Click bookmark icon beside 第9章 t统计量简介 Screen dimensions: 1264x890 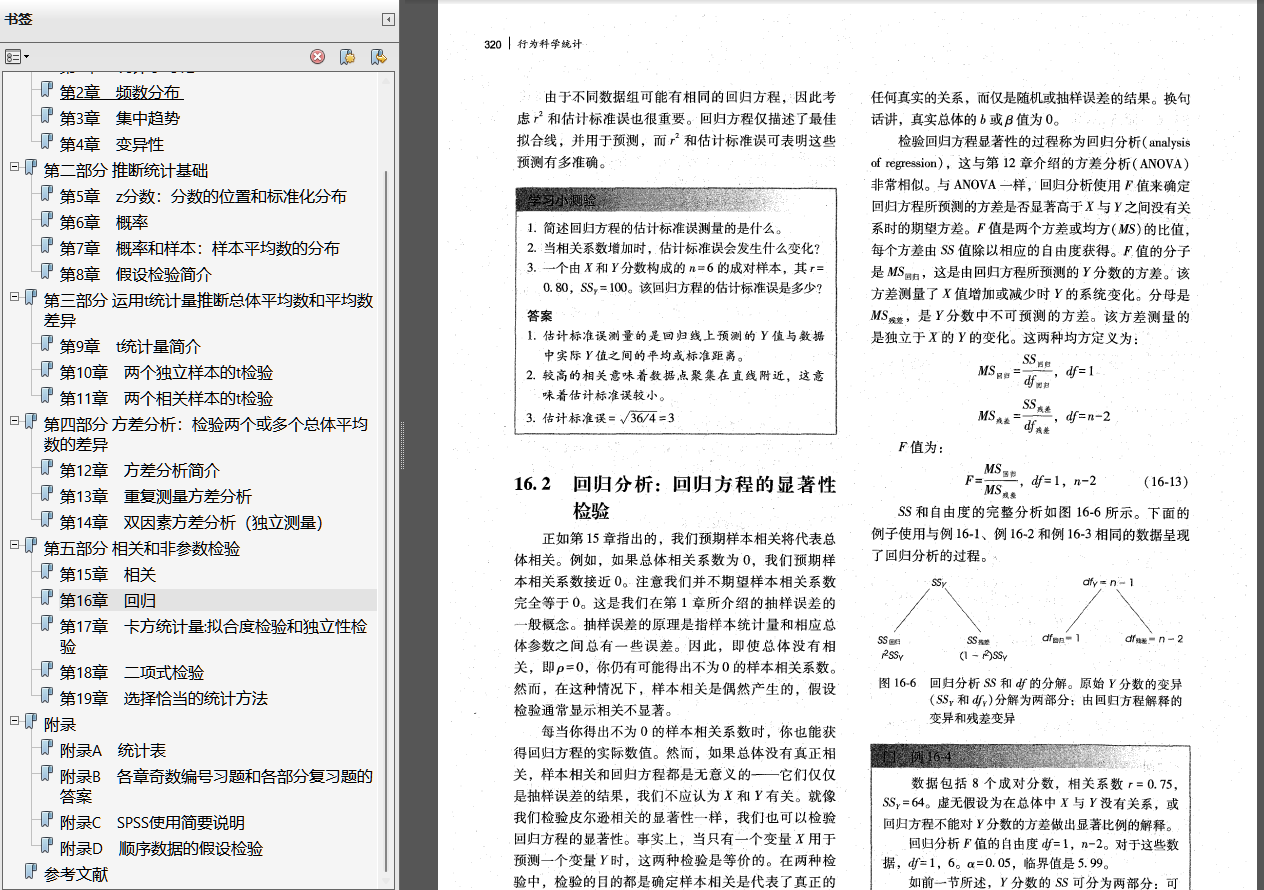[x=47, y=345]
